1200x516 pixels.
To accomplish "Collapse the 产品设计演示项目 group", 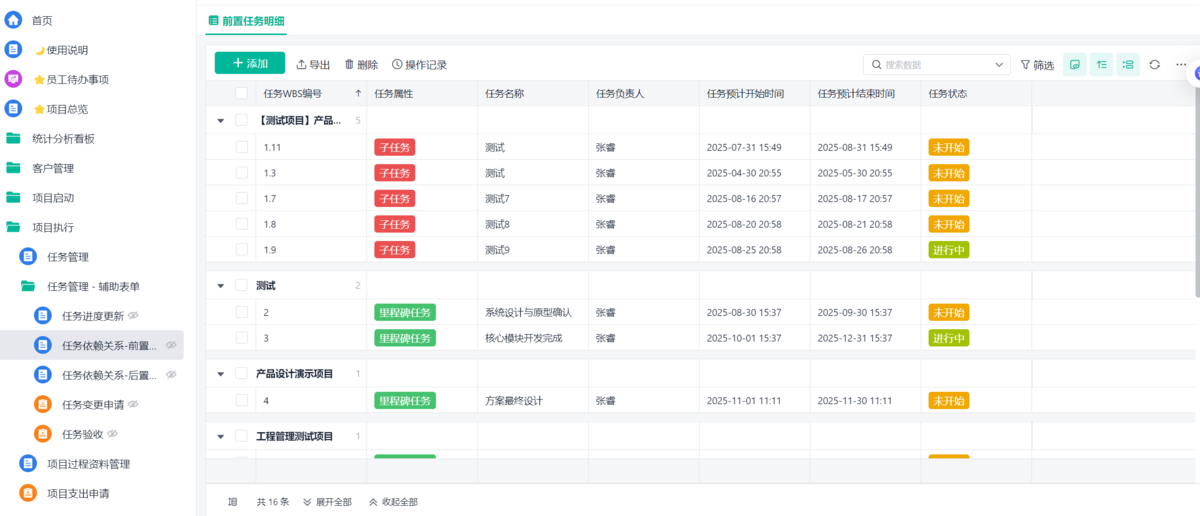I will tap(220, 374).
